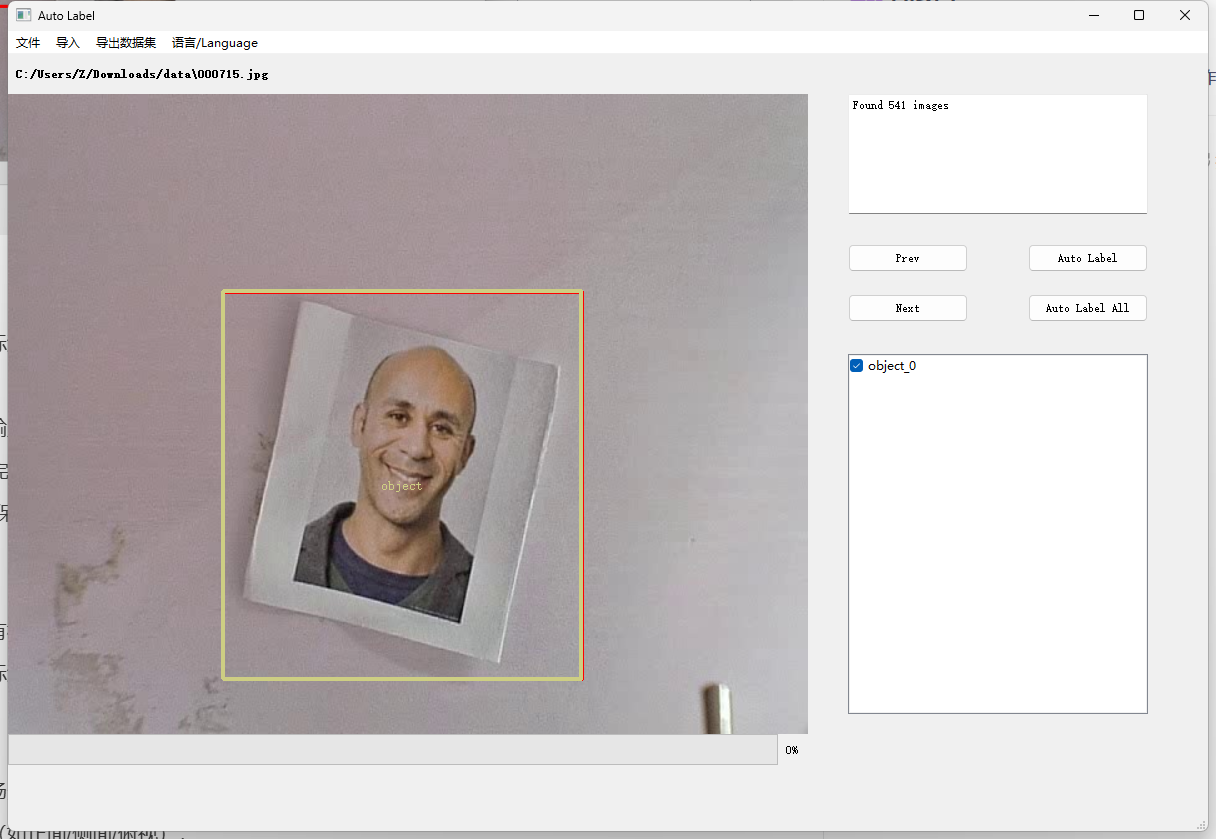This screenshot has height=839, width=1216.
Task: Click the file path label 000715.jpg
Action: [142, 74]
